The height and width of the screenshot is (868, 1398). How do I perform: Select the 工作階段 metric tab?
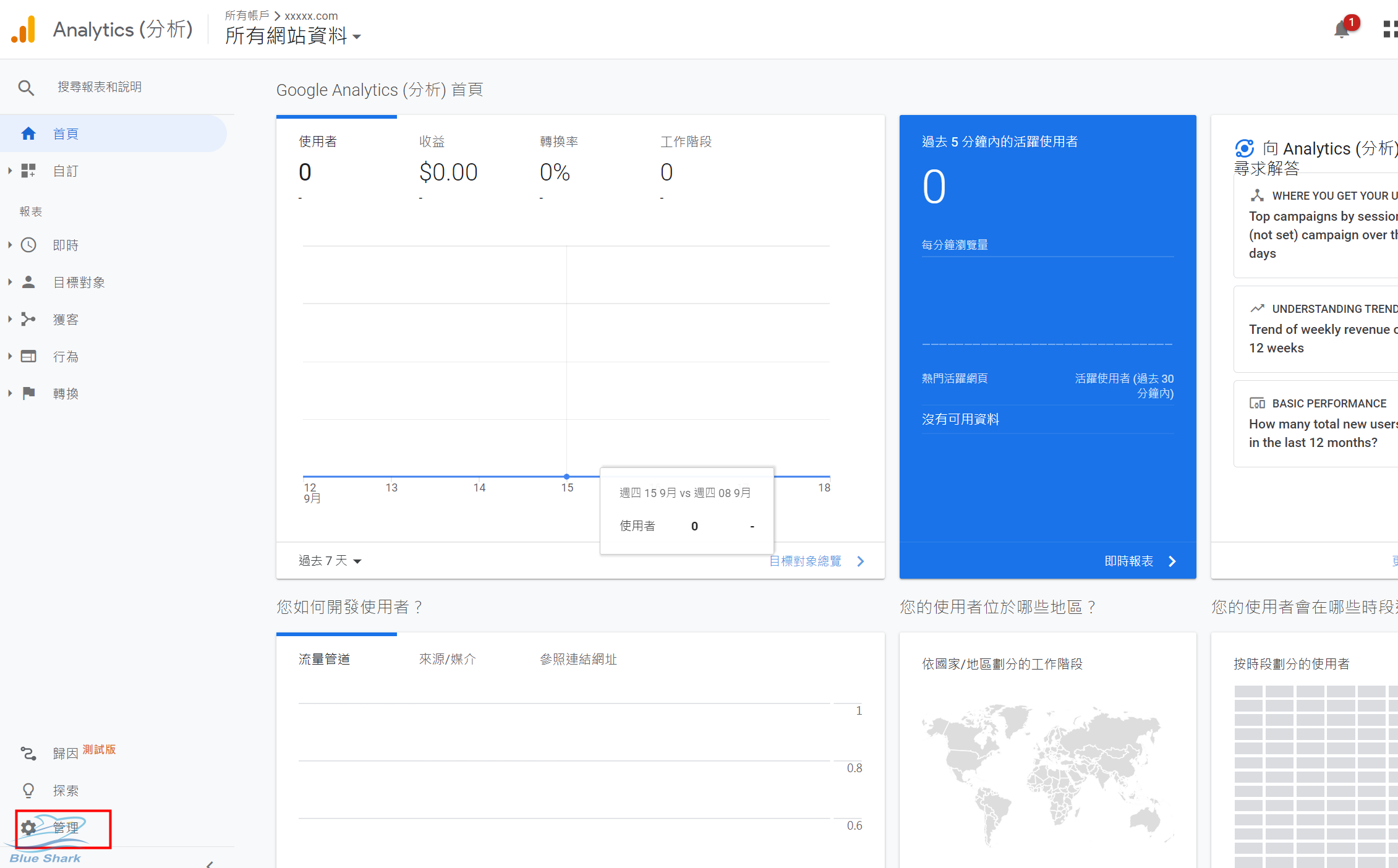pos(698,161)
